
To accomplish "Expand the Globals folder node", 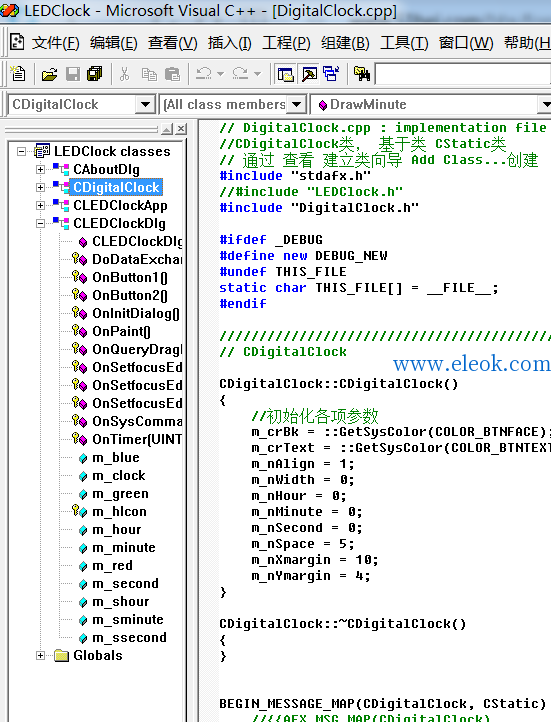I will coord(40,656).
